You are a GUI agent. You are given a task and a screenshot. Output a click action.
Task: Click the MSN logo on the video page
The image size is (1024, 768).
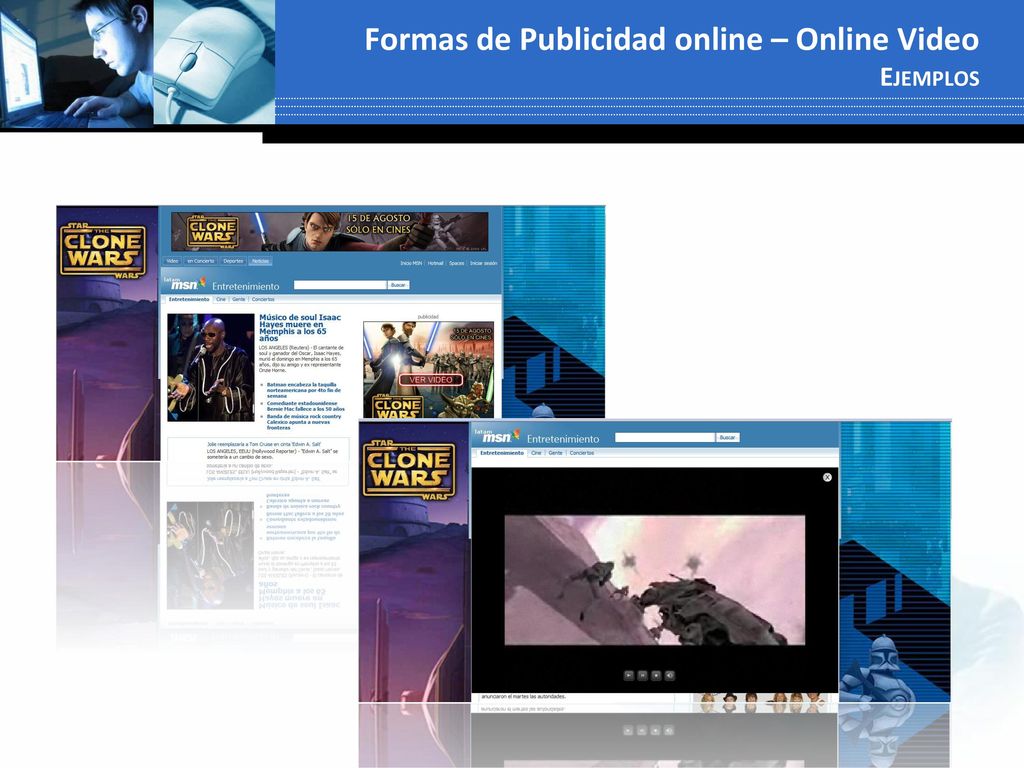click(x=497, y=436)
